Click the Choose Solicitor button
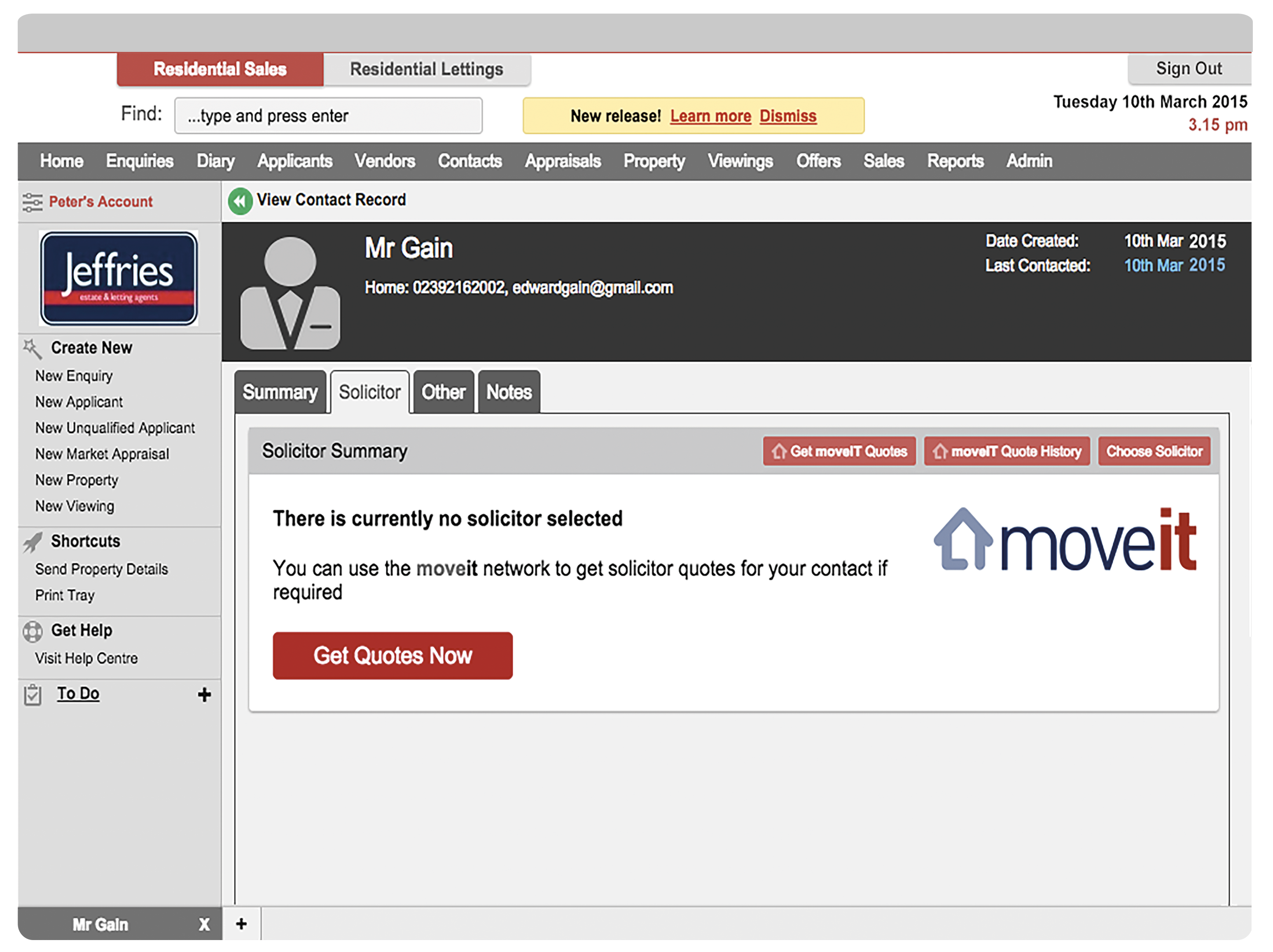The image size is (1273, 952). [x=1154, y=451]
